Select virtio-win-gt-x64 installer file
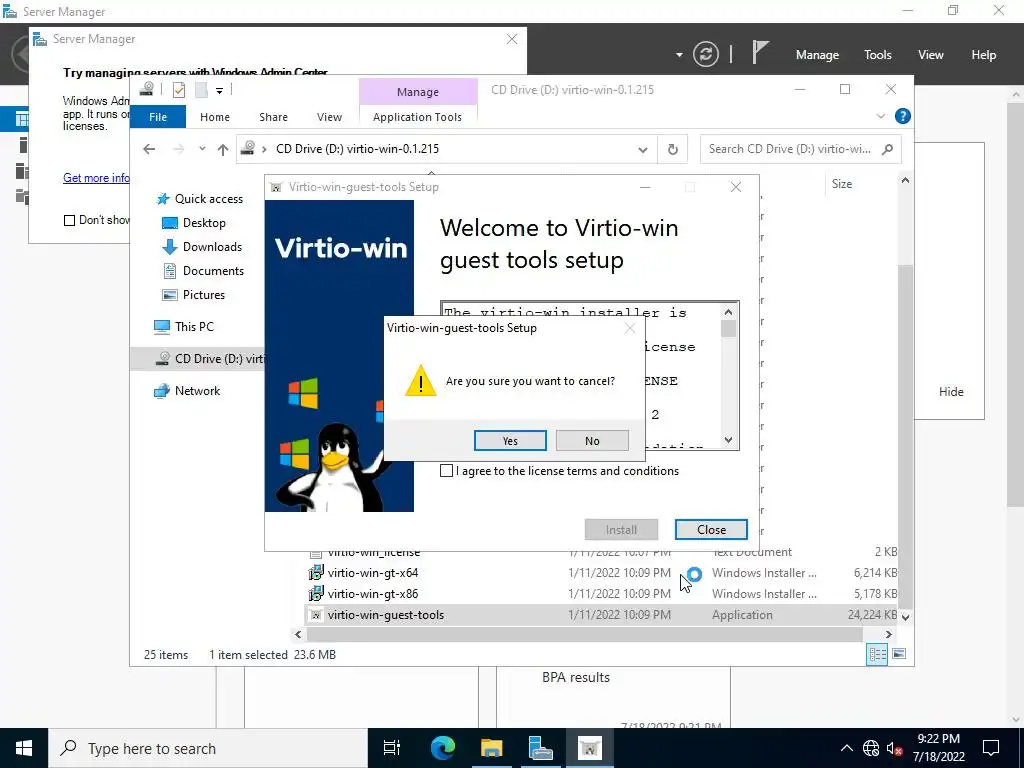Screen dimensions: 1024x768 tap(601, 573)
